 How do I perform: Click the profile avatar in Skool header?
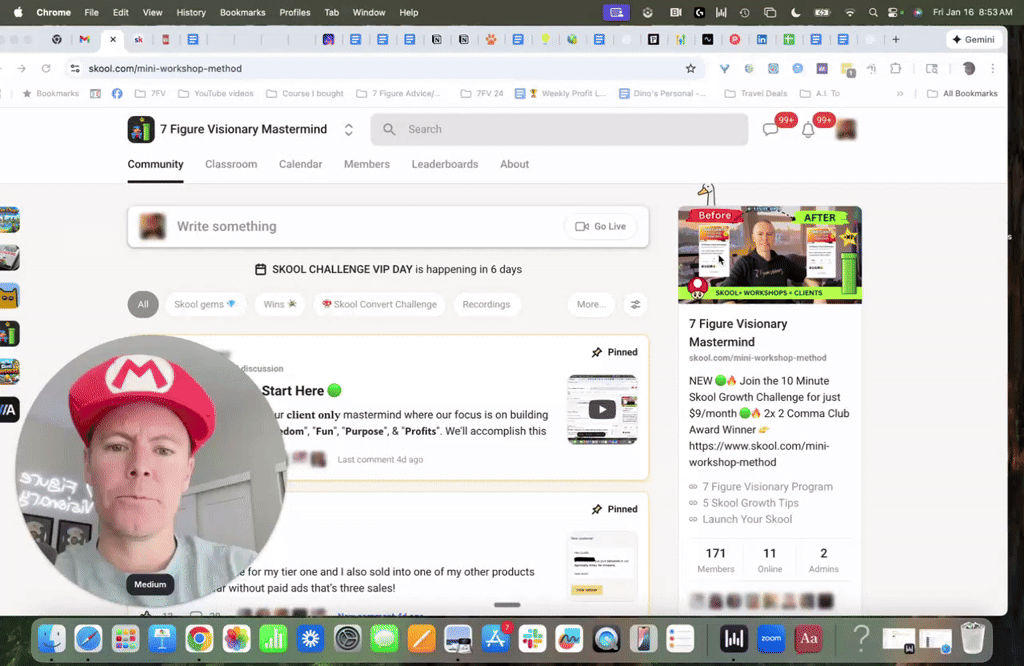coord(846,129)
